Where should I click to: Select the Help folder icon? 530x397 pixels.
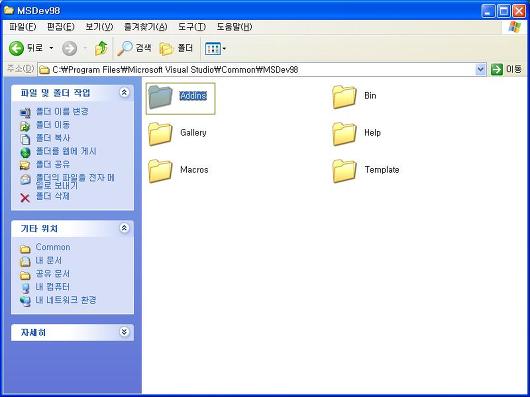(x=344, y=134)
